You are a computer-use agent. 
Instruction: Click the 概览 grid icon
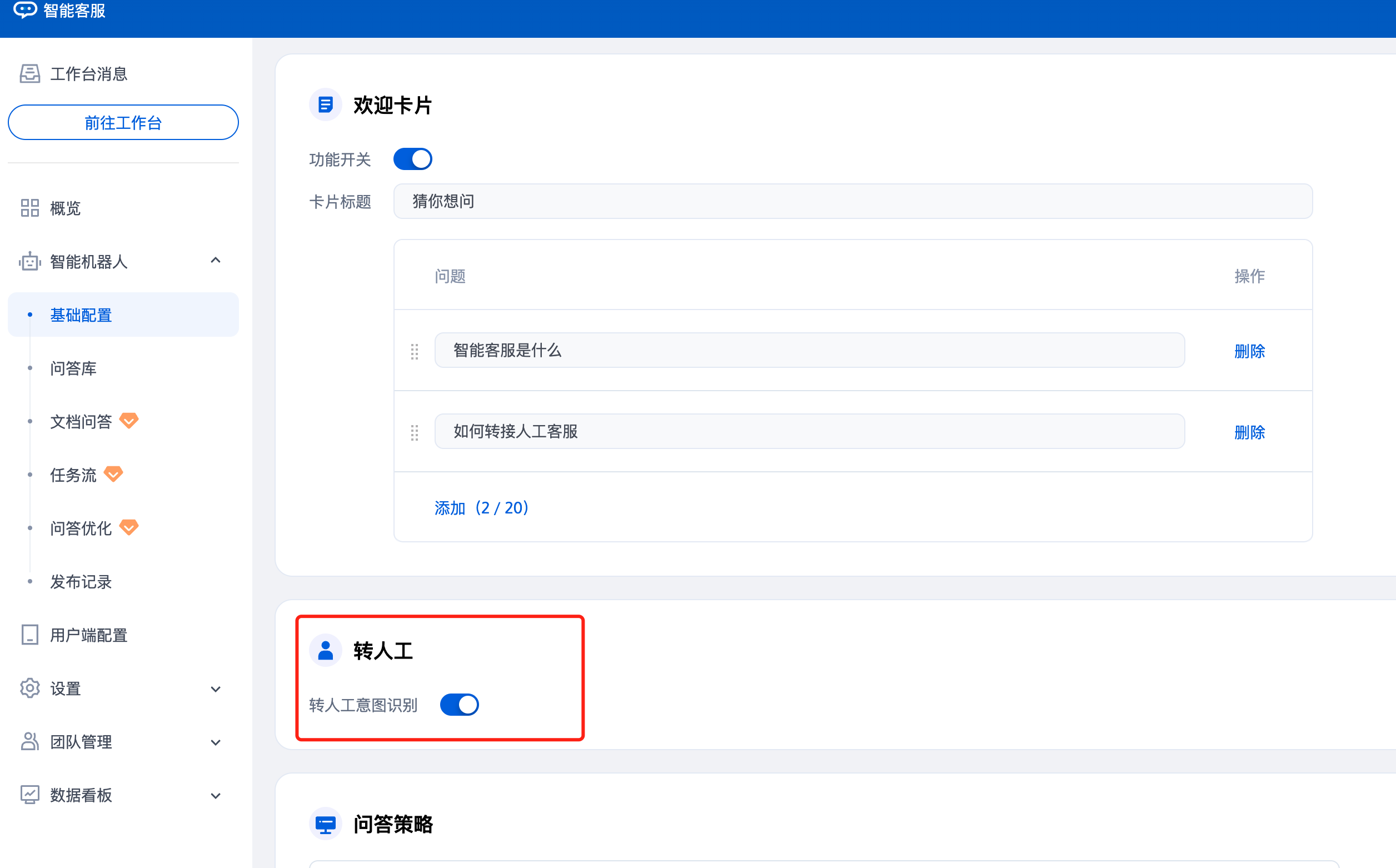[x=30, y=208]
